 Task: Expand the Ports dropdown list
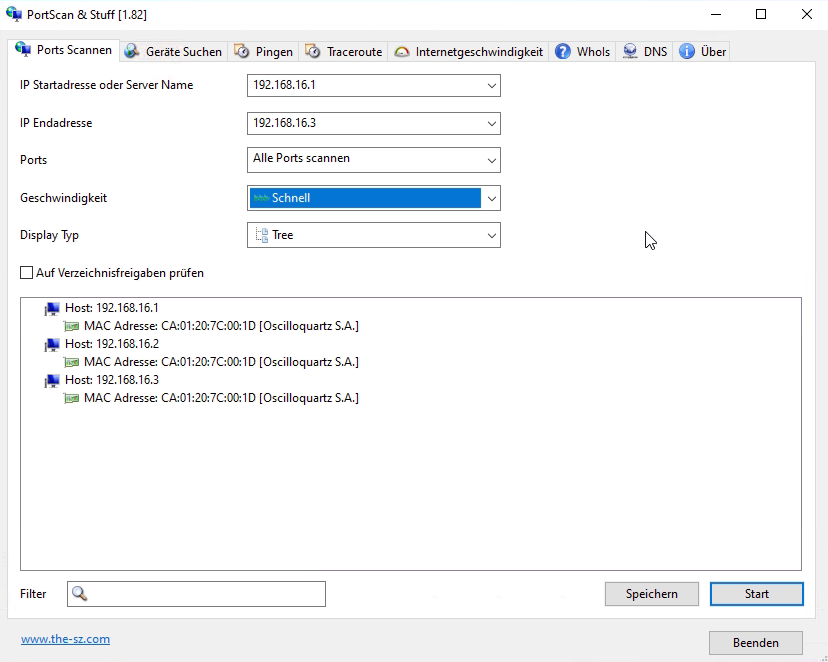tap(491, 160)
